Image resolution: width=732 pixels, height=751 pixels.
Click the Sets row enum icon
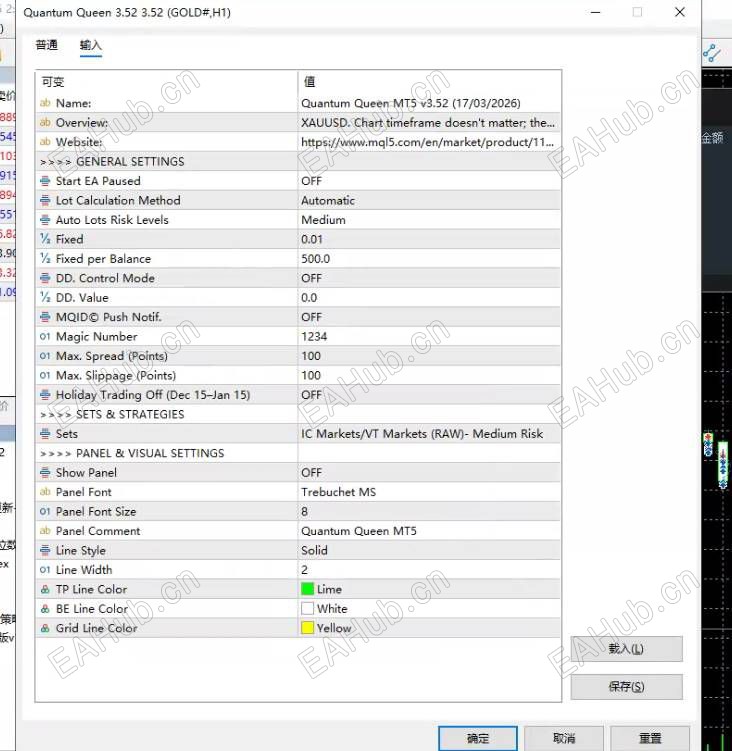(45, 433)
